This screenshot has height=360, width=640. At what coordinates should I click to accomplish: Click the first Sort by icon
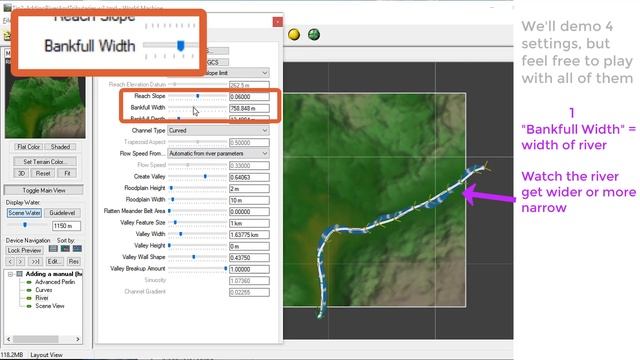coord(53,249)
